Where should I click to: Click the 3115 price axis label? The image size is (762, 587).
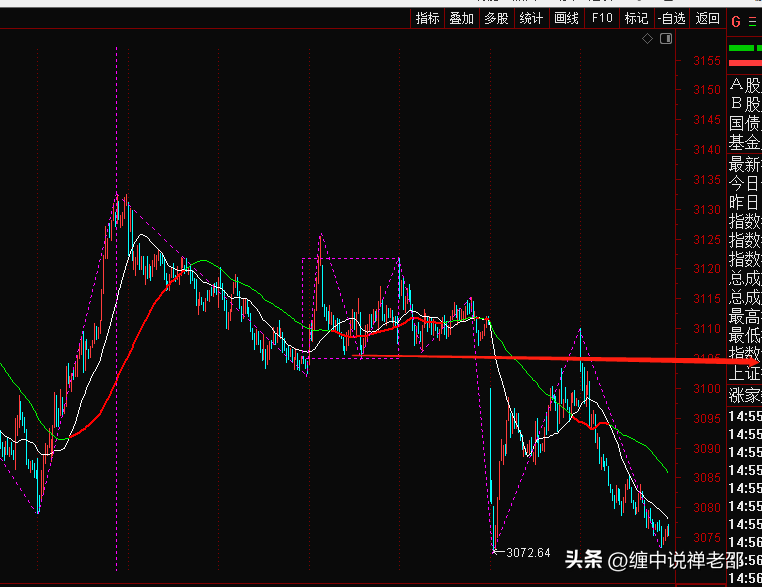(707, 299)
